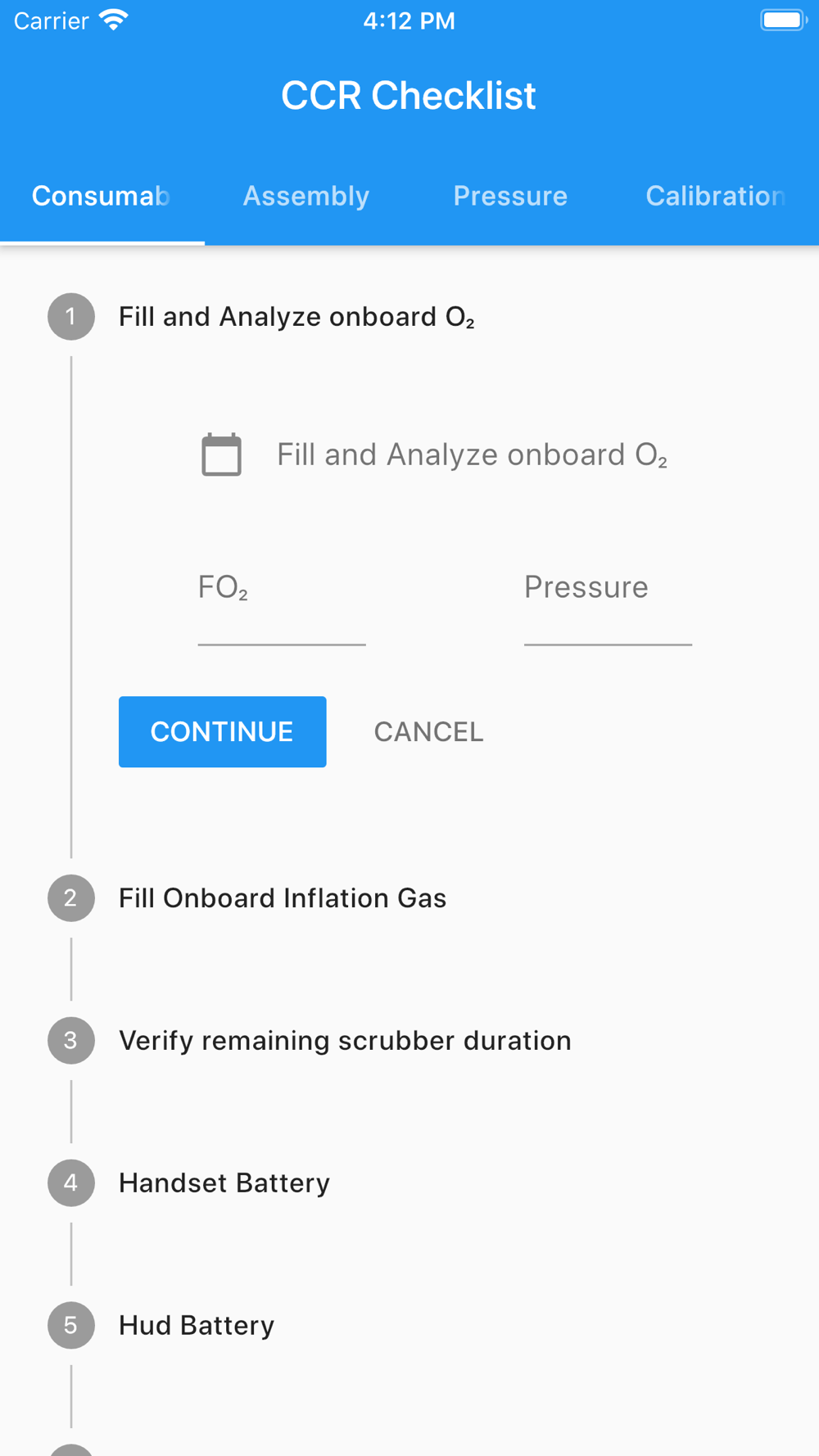This screenshot has width=819, height=1456.
Task: Tap the calendar icon in step one
Action: point(221,454)
